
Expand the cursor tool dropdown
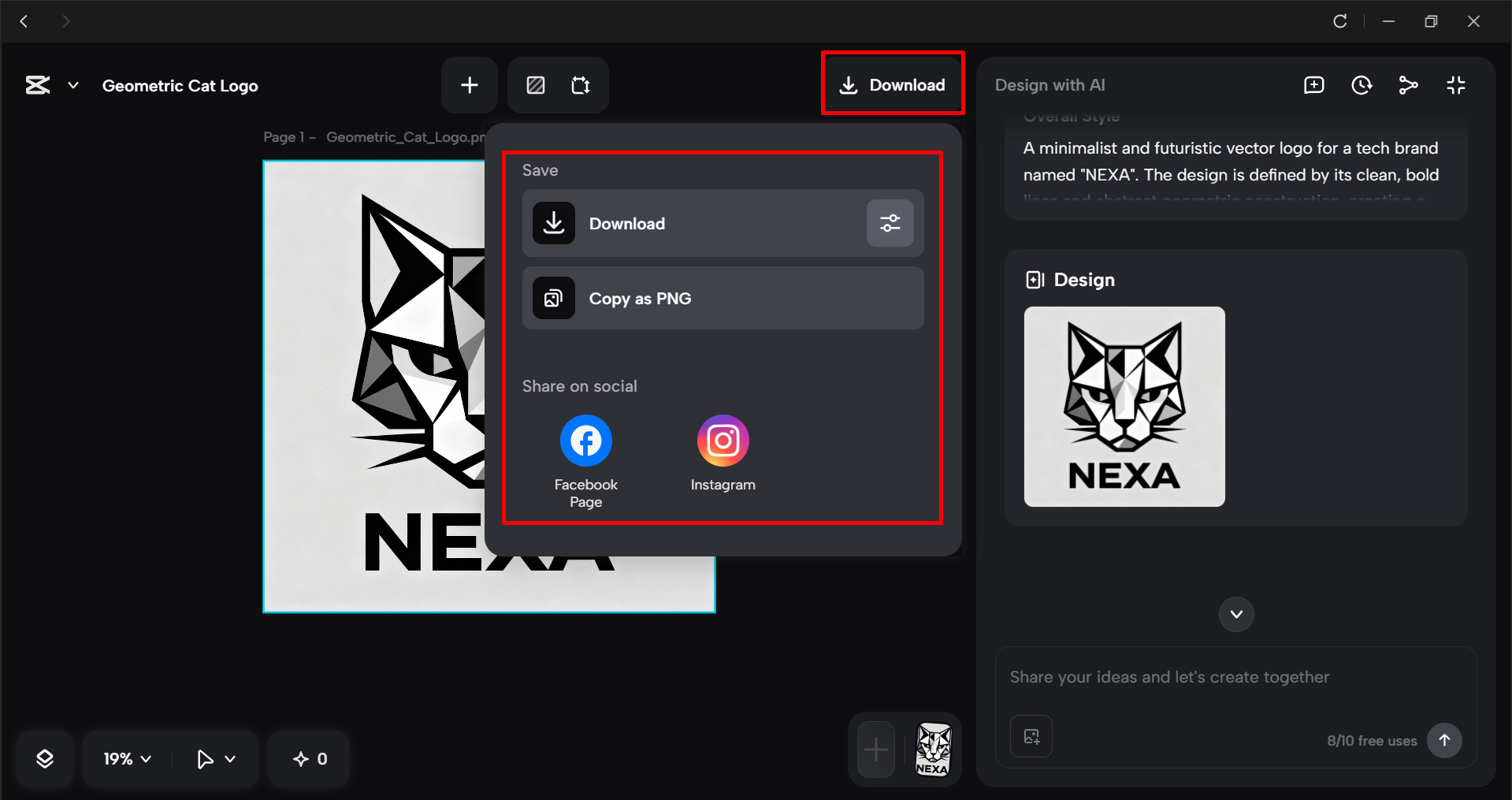click(x=213, y=758)
